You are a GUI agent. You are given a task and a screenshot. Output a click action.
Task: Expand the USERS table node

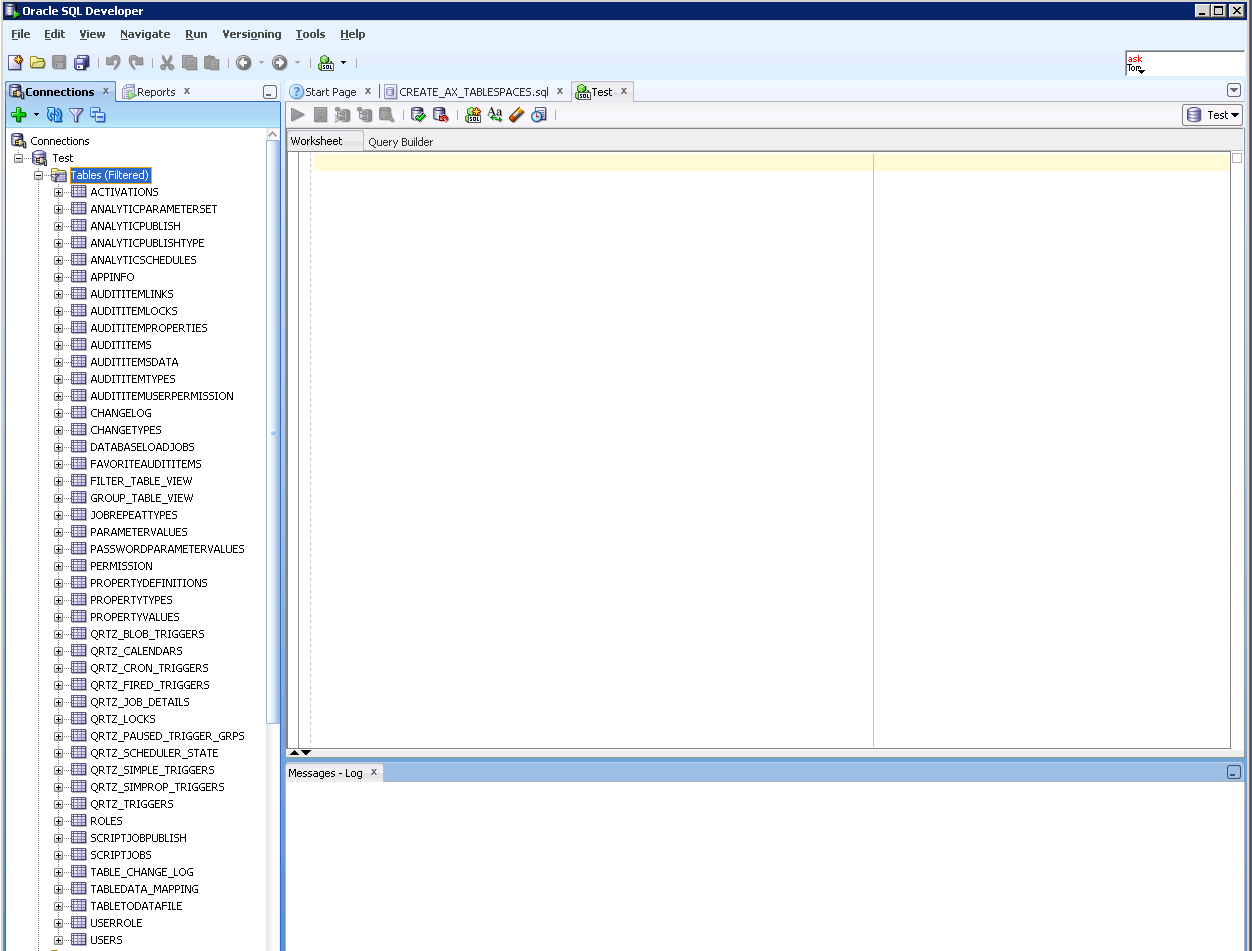pyautogui.click(x=58, y=940)
